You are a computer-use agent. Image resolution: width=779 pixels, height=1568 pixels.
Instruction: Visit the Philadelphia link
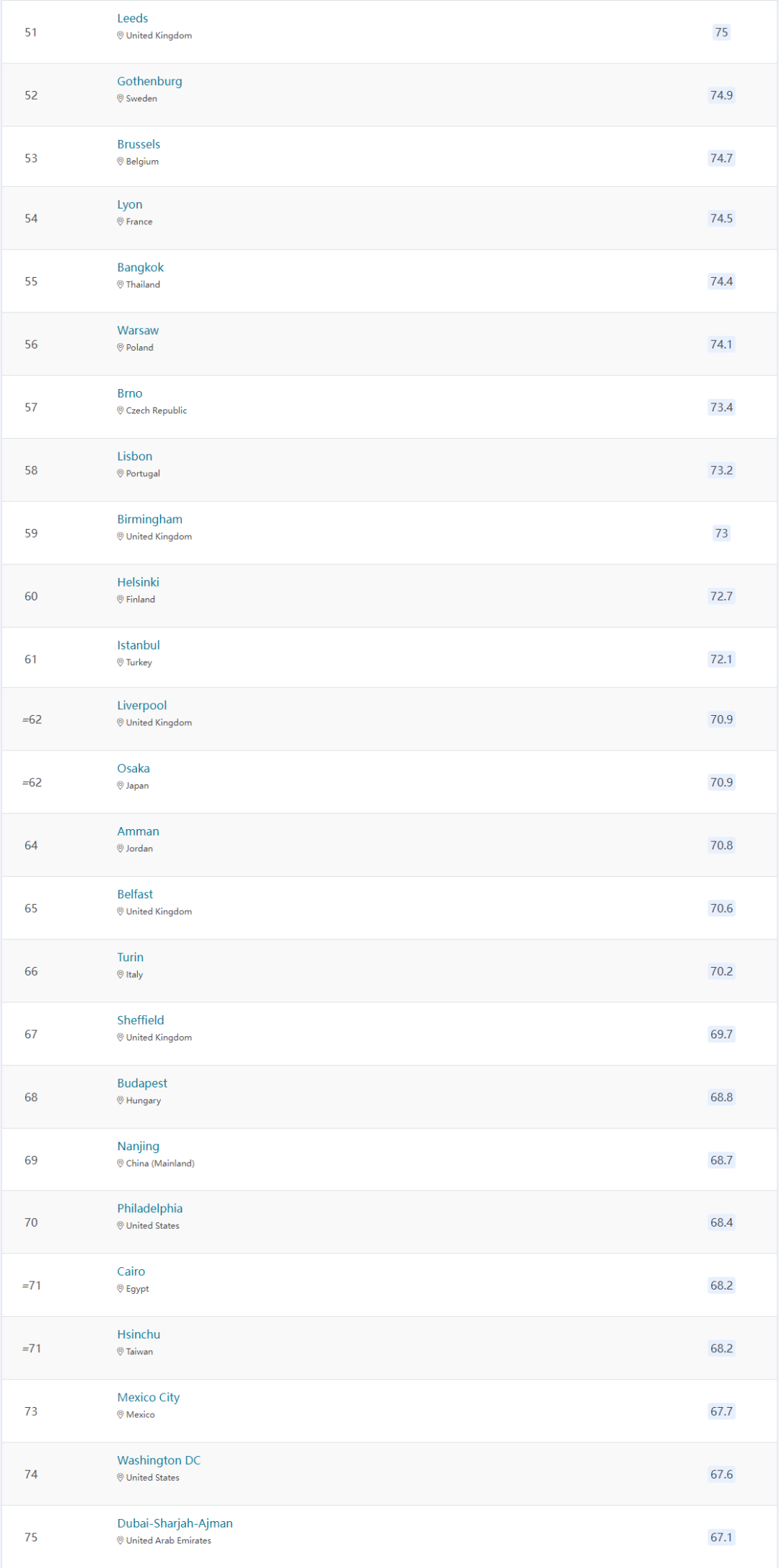pos(149,1209)
